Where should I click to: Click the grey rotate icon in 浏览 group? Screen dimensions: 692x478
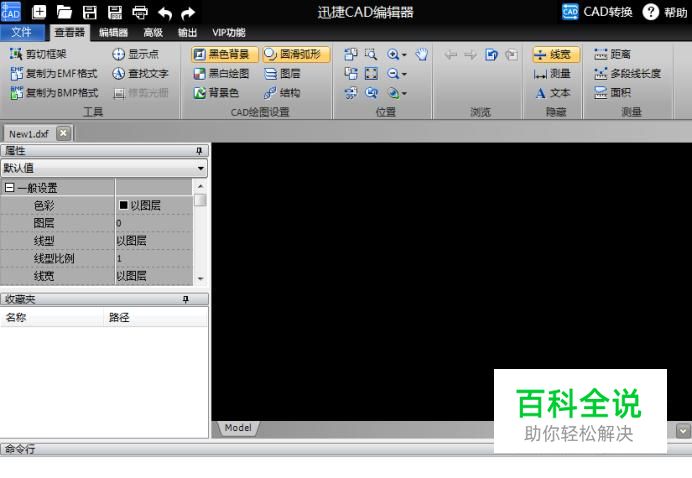[x=511, y=54]
